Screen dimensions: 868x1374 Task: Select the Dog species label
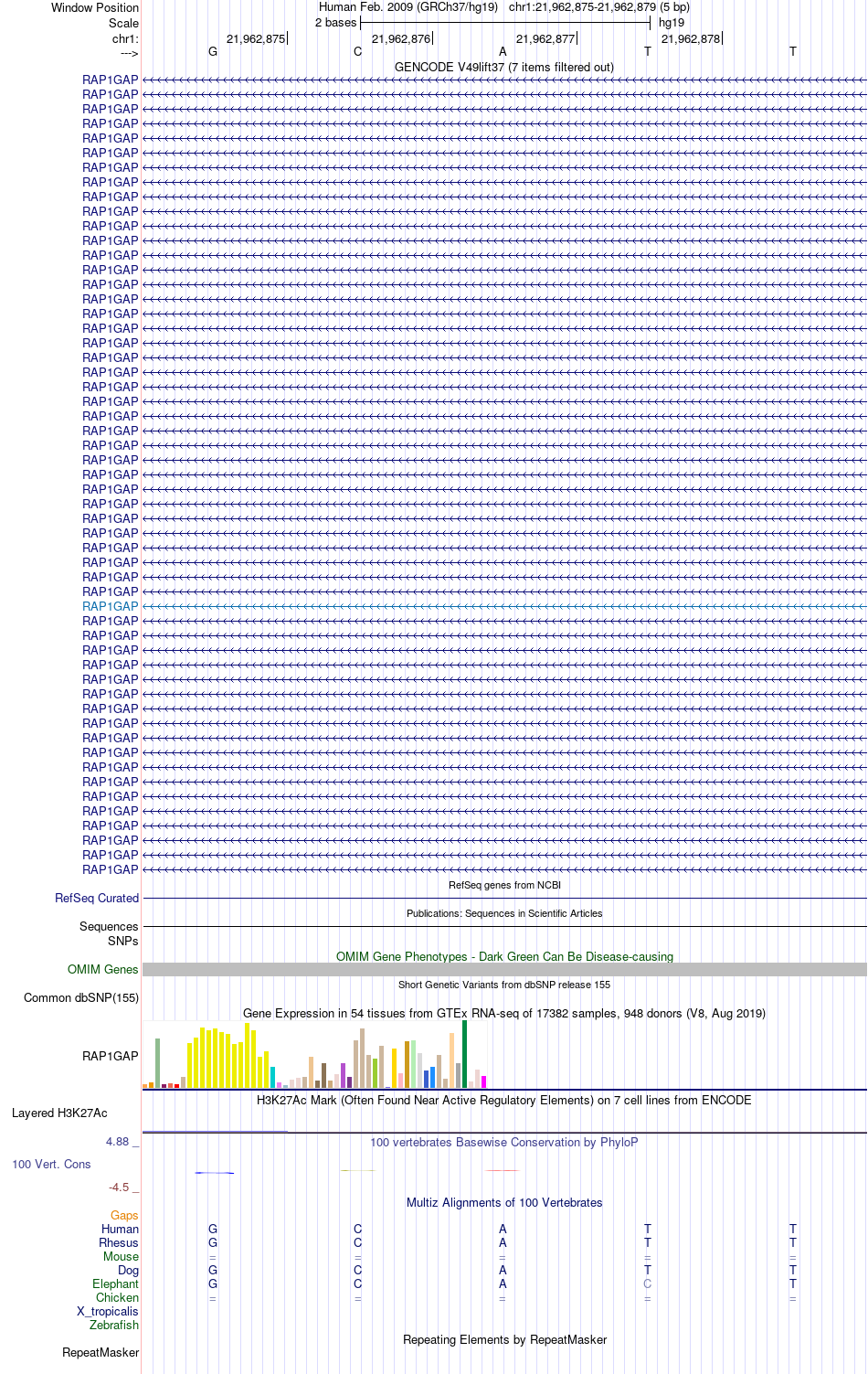(128, 1270)
